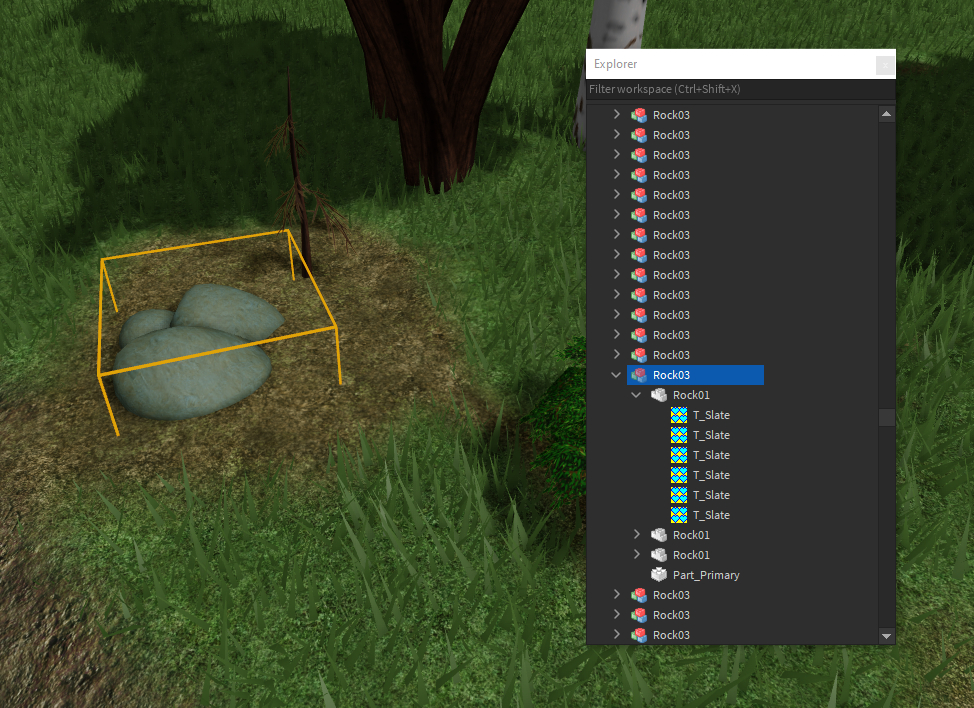Viewport: 974px width, 708px height.
Task: Click the topmost Rock03 model icon
Action: click(639, 115)
